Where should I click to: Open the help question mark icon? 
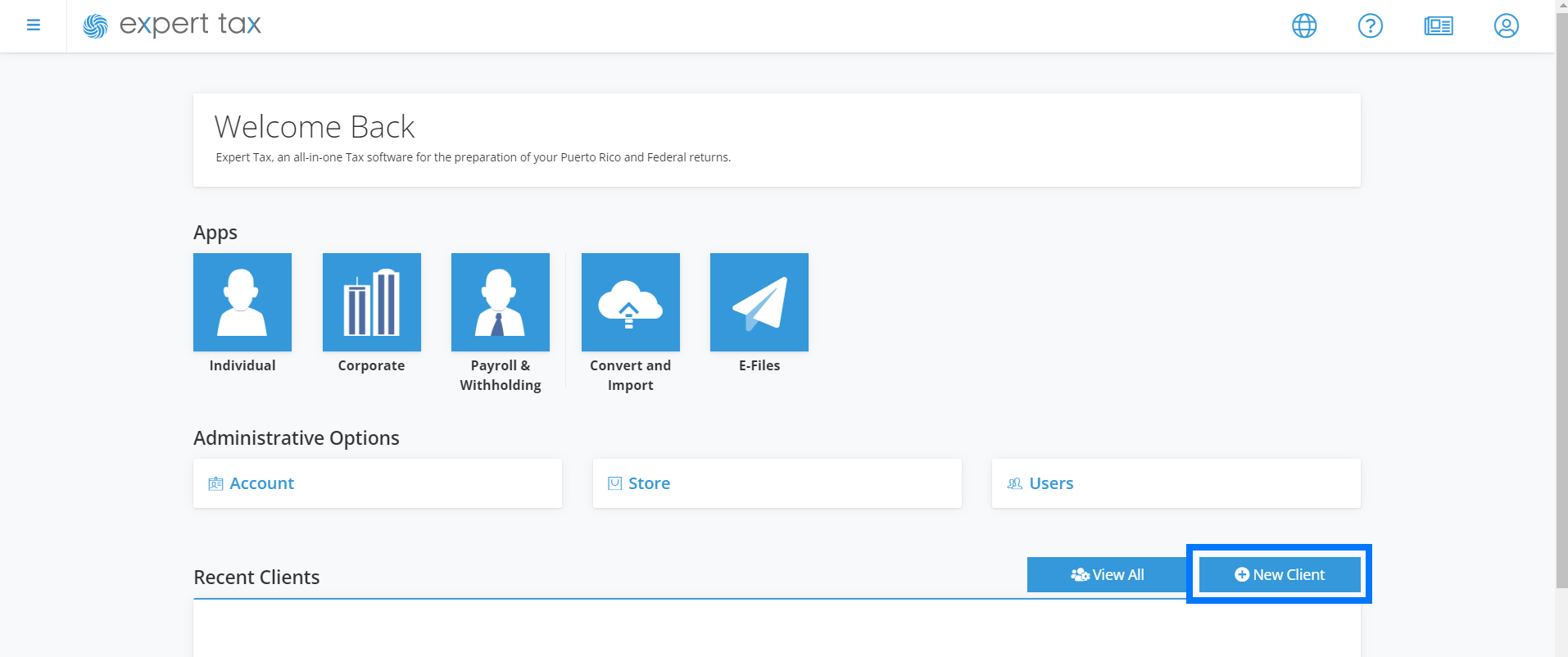pos(1371,26)
